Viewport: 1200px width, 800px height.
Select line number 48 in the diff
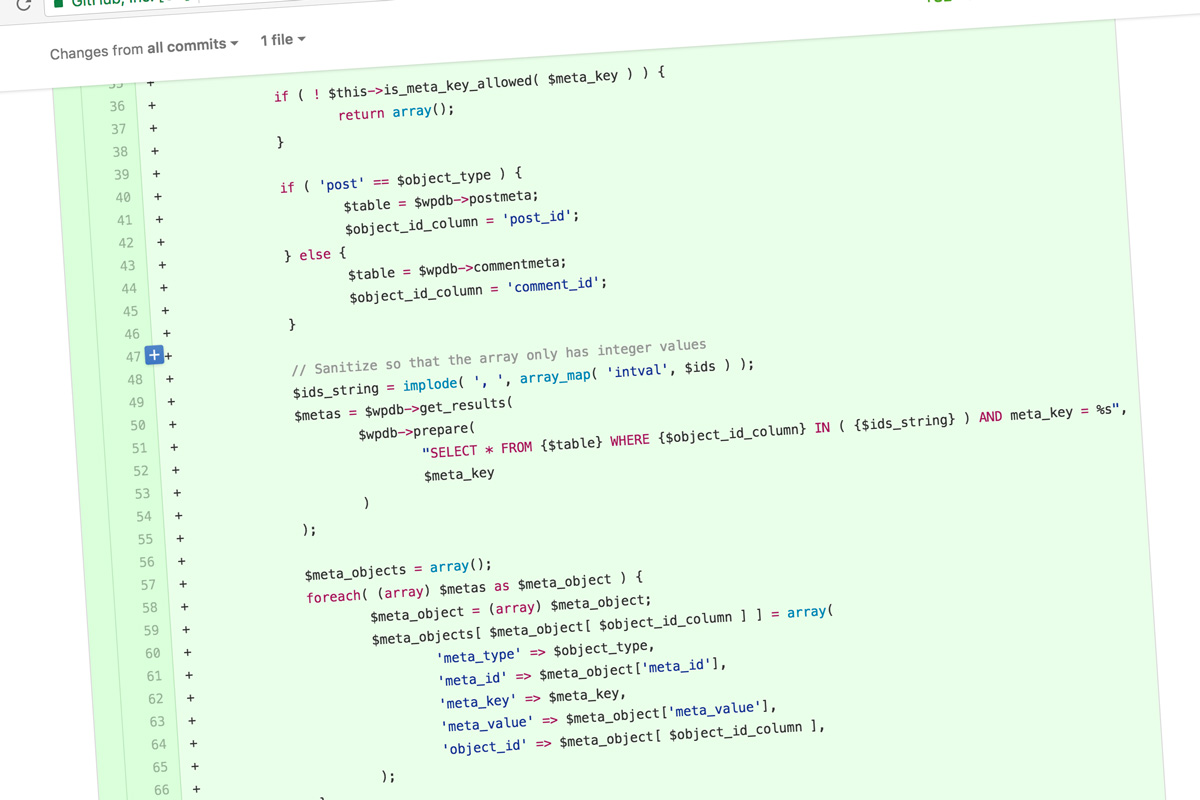(x=135, y=380)
